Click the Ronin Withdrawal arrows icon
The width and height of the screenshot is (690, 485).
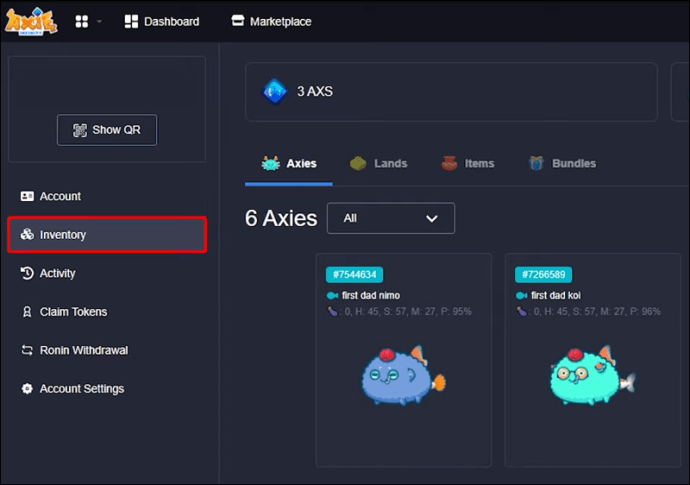coord(27,350)
